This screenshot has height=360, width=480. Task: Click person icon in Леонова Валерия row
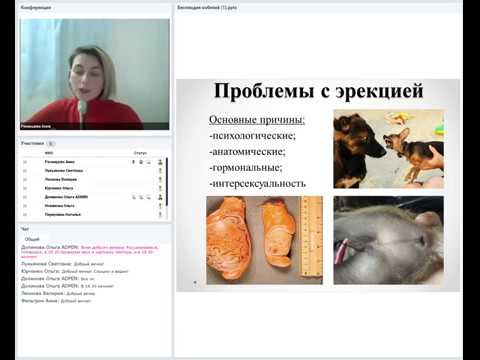(x=160, y=179)
